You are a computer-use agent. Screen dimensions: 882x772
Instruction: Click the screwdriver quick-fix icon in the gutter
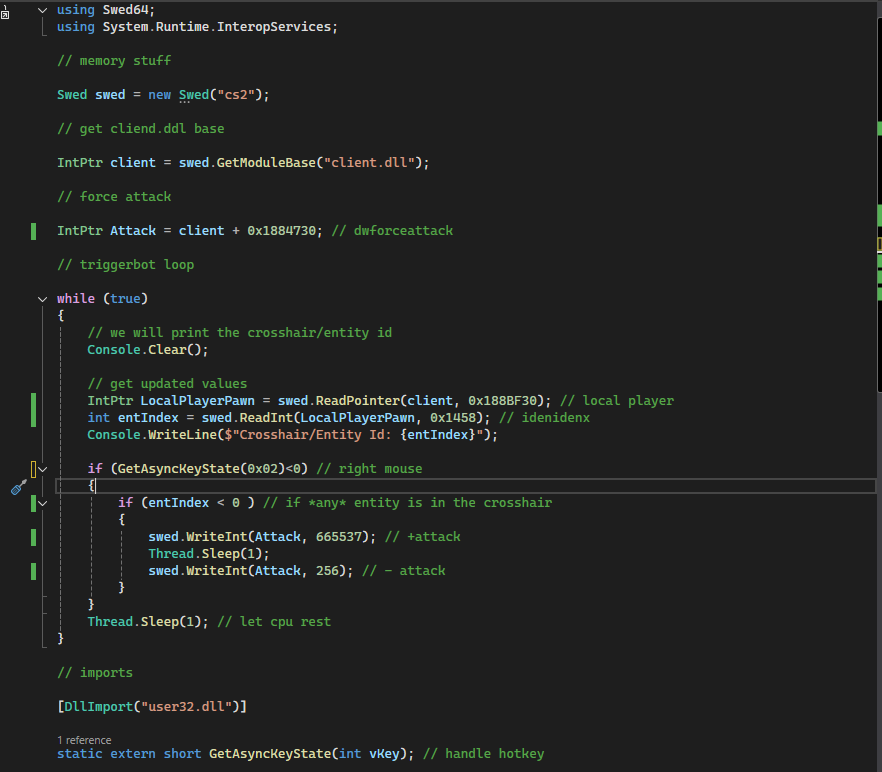tap(18, 488)
